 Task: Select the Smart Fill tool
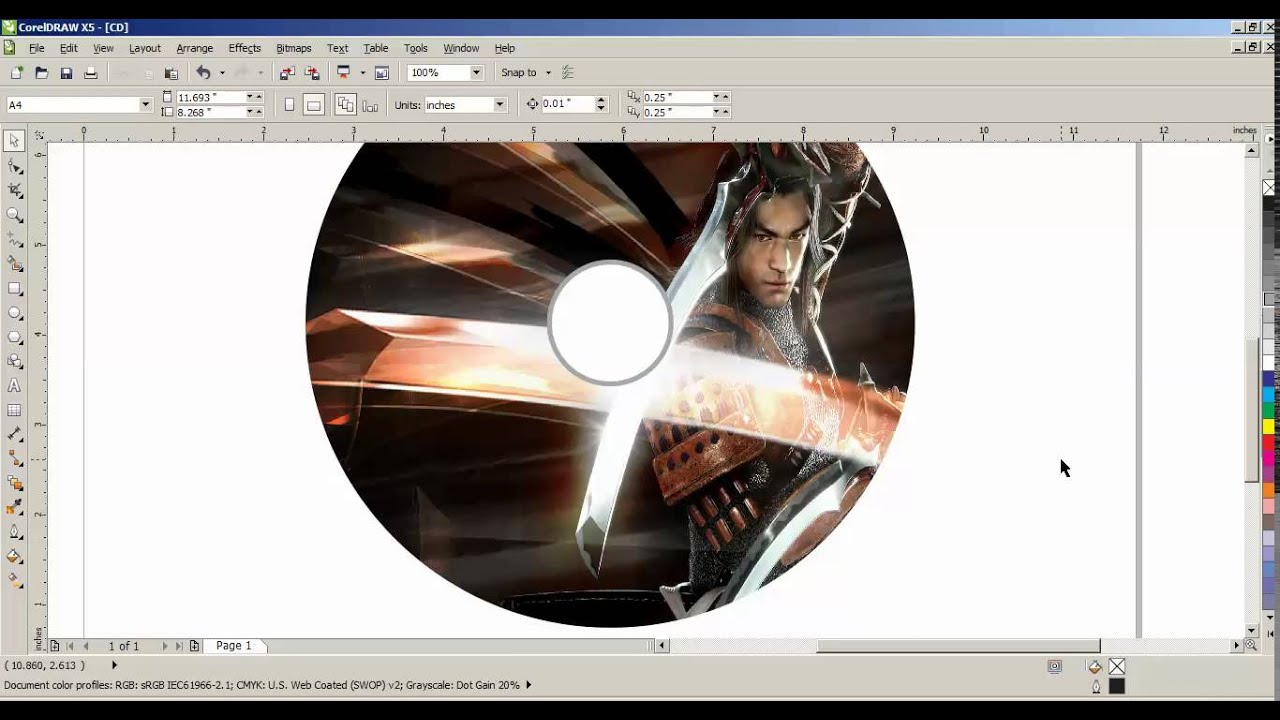tap(15, 264)
